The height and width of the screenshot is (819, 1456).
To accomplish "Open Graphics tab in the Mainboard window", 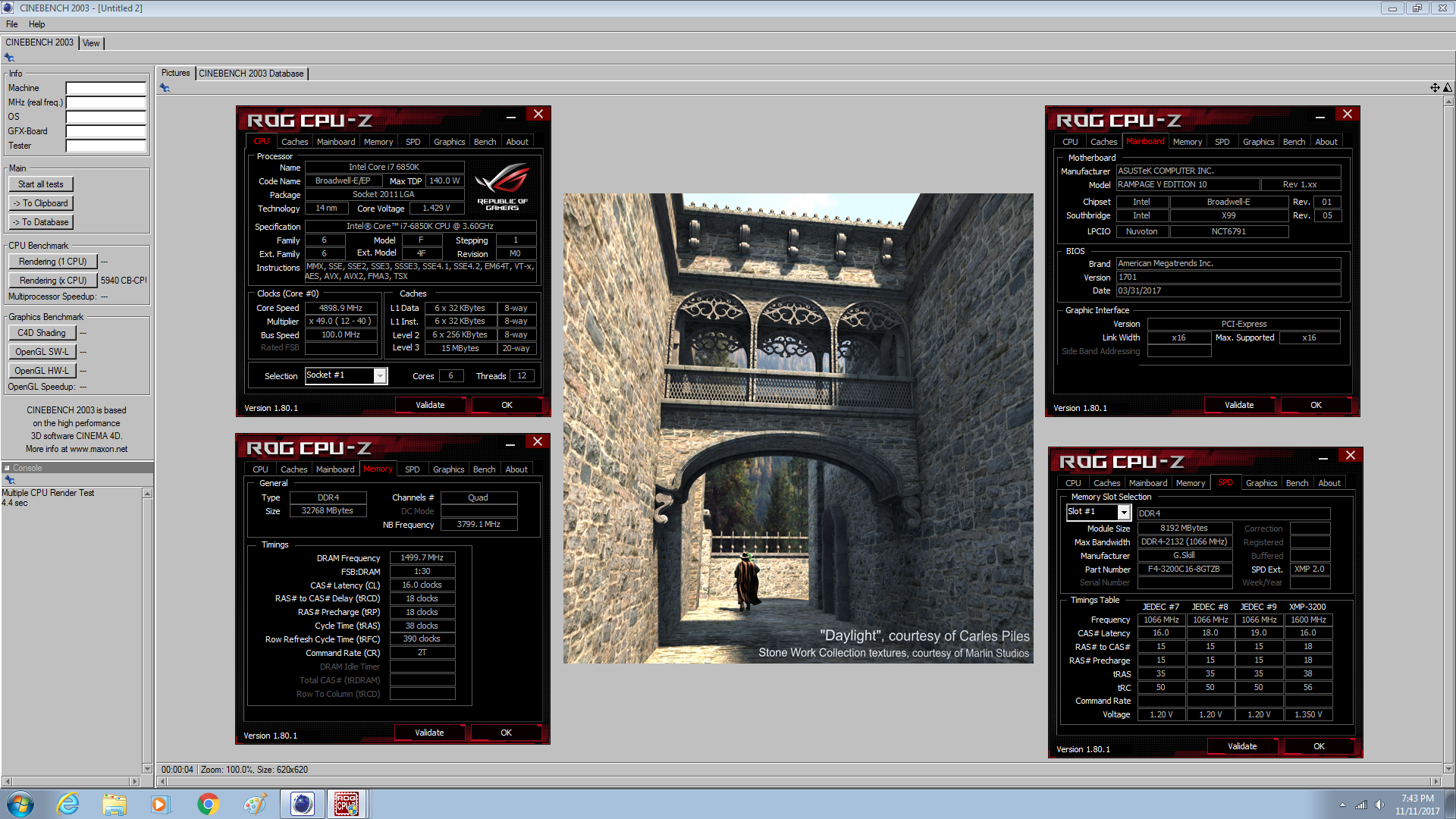I will coord(1258,142).
